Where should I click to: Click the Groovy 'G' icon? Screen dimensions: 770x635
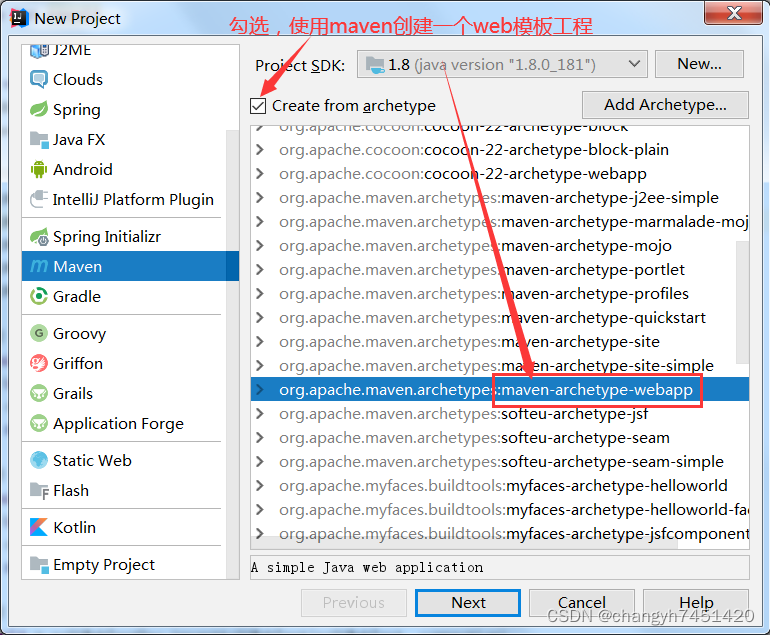coord(39,333)
